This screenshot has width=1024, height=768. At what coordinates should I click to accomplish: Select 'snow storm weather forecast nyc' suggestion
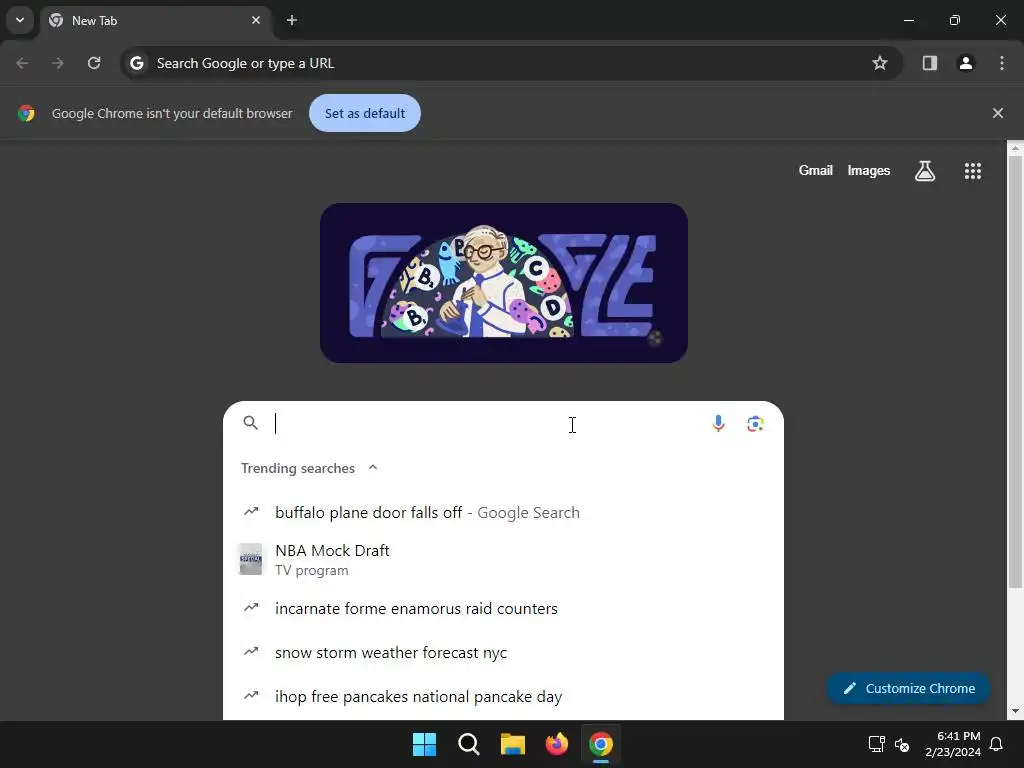[503, 652]
